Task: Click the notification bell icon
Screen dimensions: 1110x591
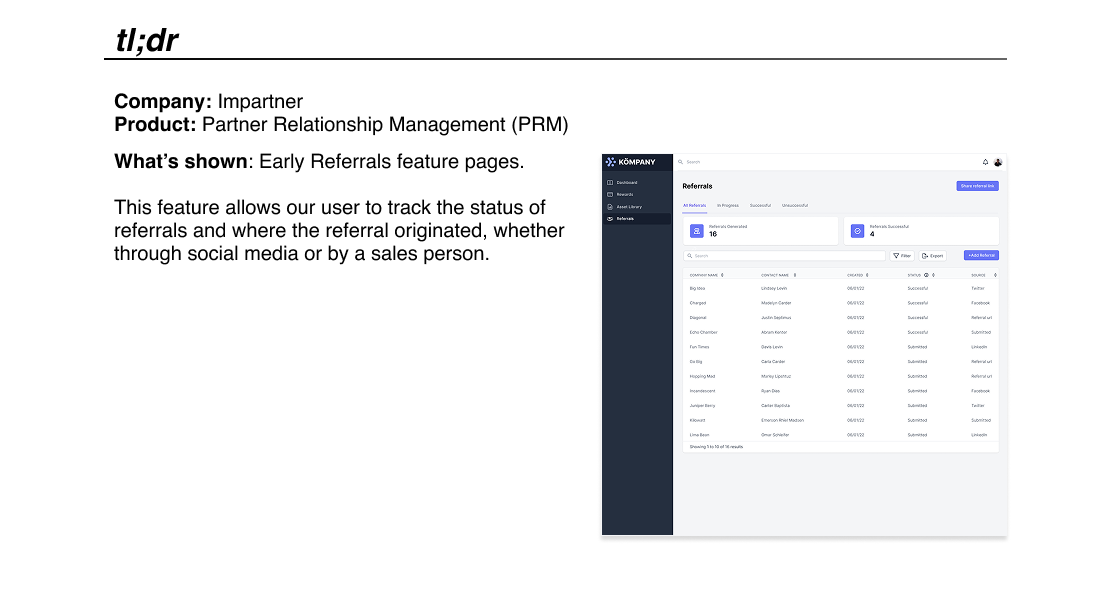Action: [x=985, y=162]
